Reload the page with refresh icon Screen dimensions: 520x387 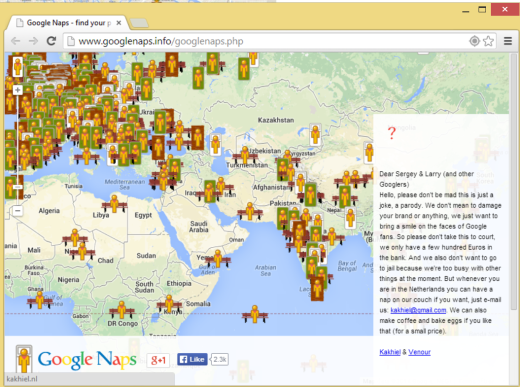51,41
